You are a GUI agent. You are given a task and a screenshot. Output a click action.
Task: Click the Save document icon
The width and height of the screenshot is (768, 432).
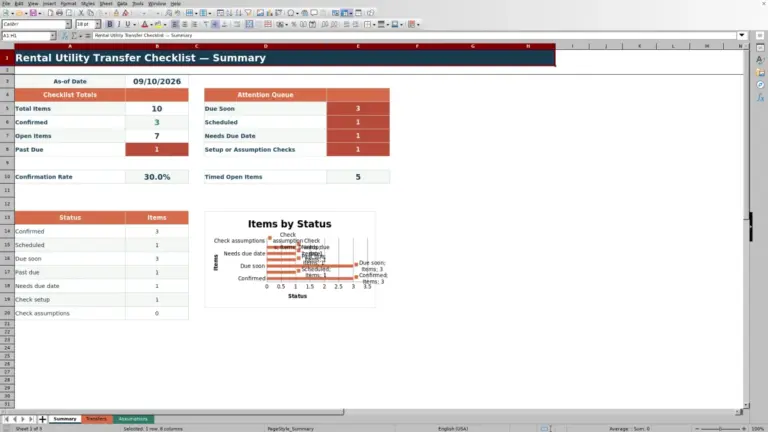[x=33, y=13]
